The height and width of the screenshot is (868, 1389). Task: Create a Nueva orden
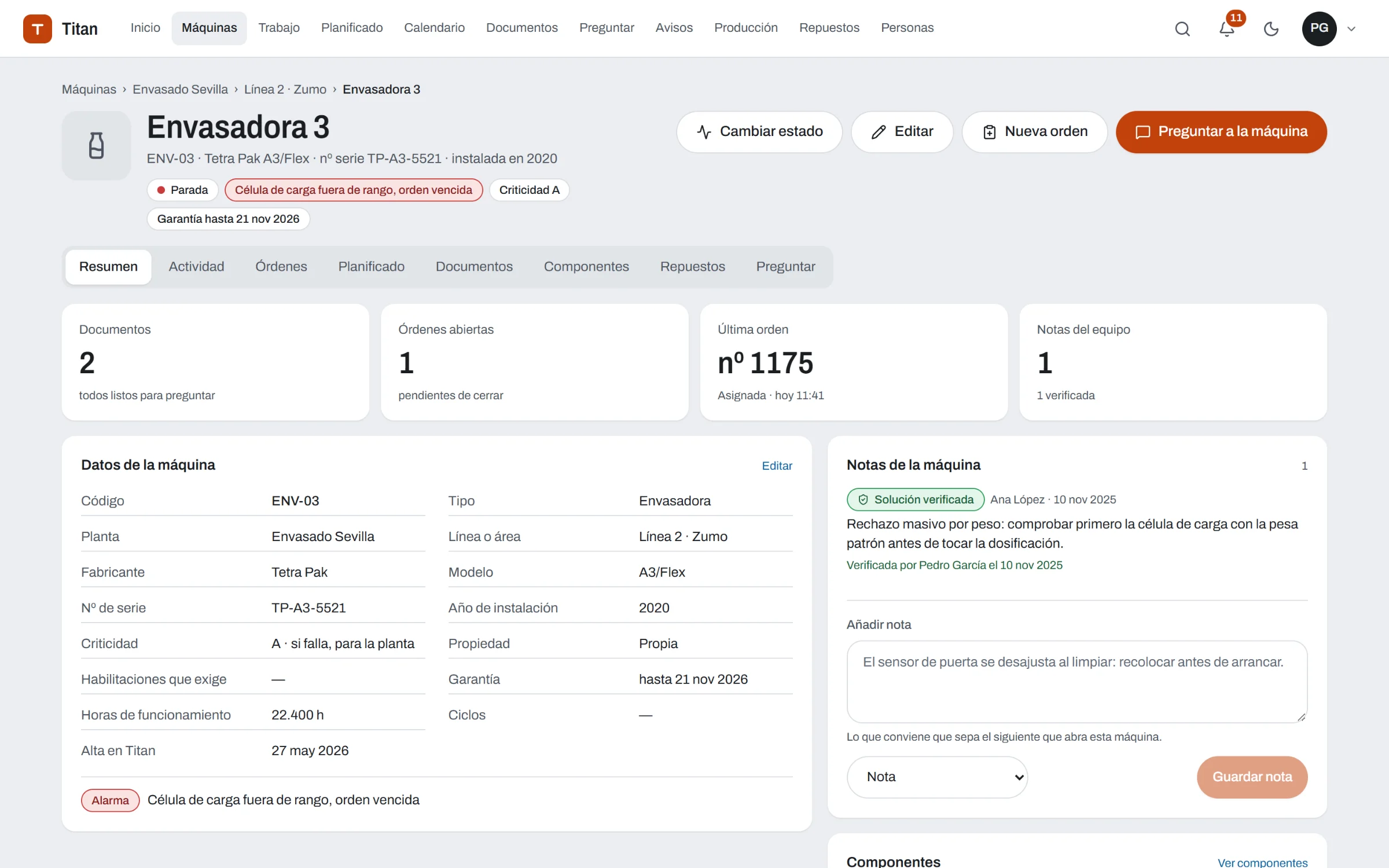(x=1034, y=132)
